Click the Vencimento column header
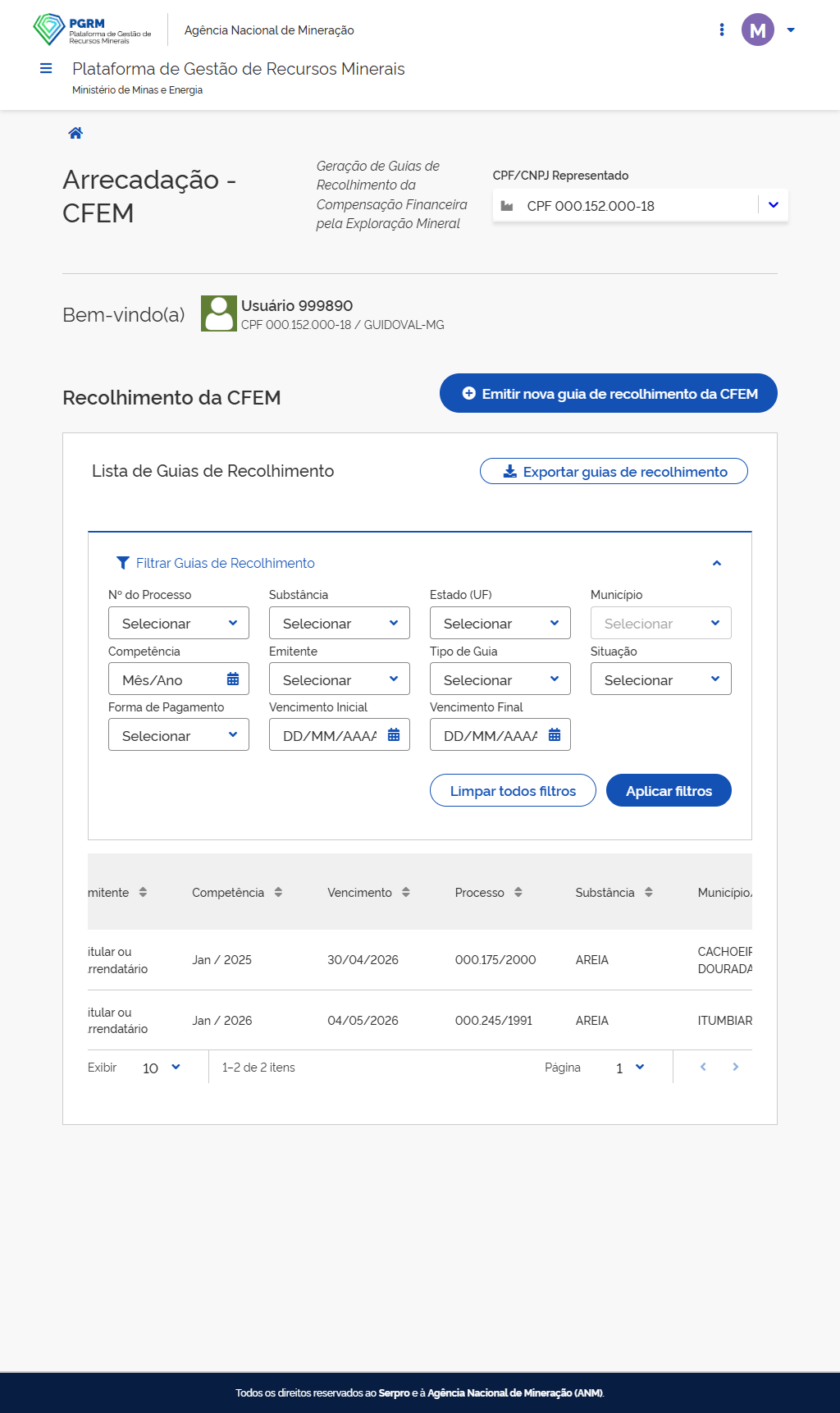This screenshot has width=840, height=1413. (x=359, y=893)
